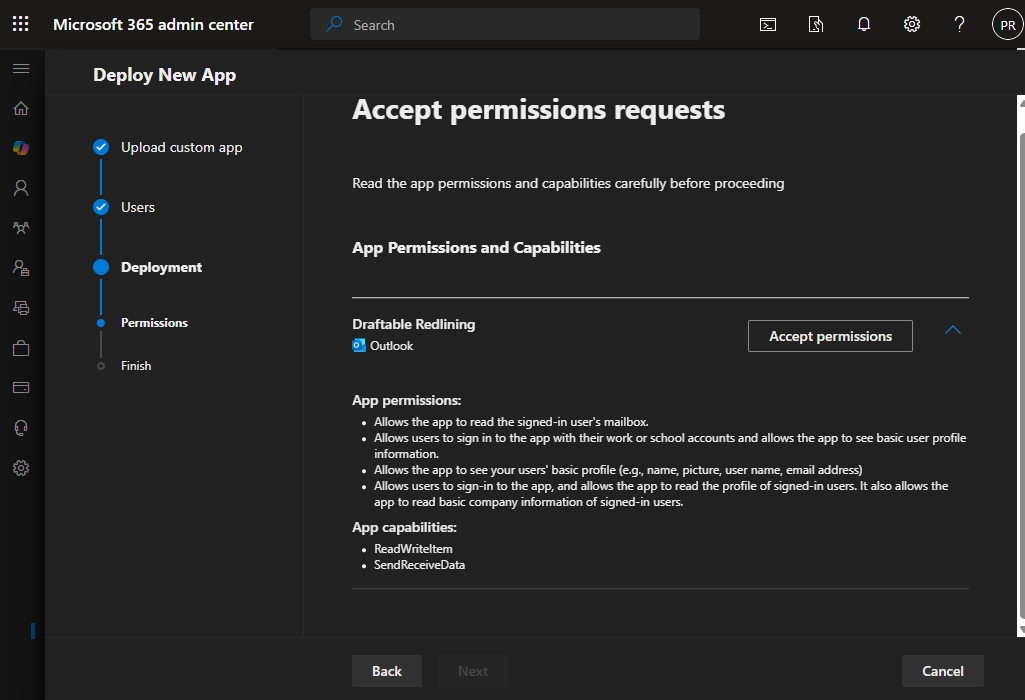The width and height of the screenshot is (1025, 700).
Task: Open the Copilot icon in the sidebar
Action: click(21, 148)
